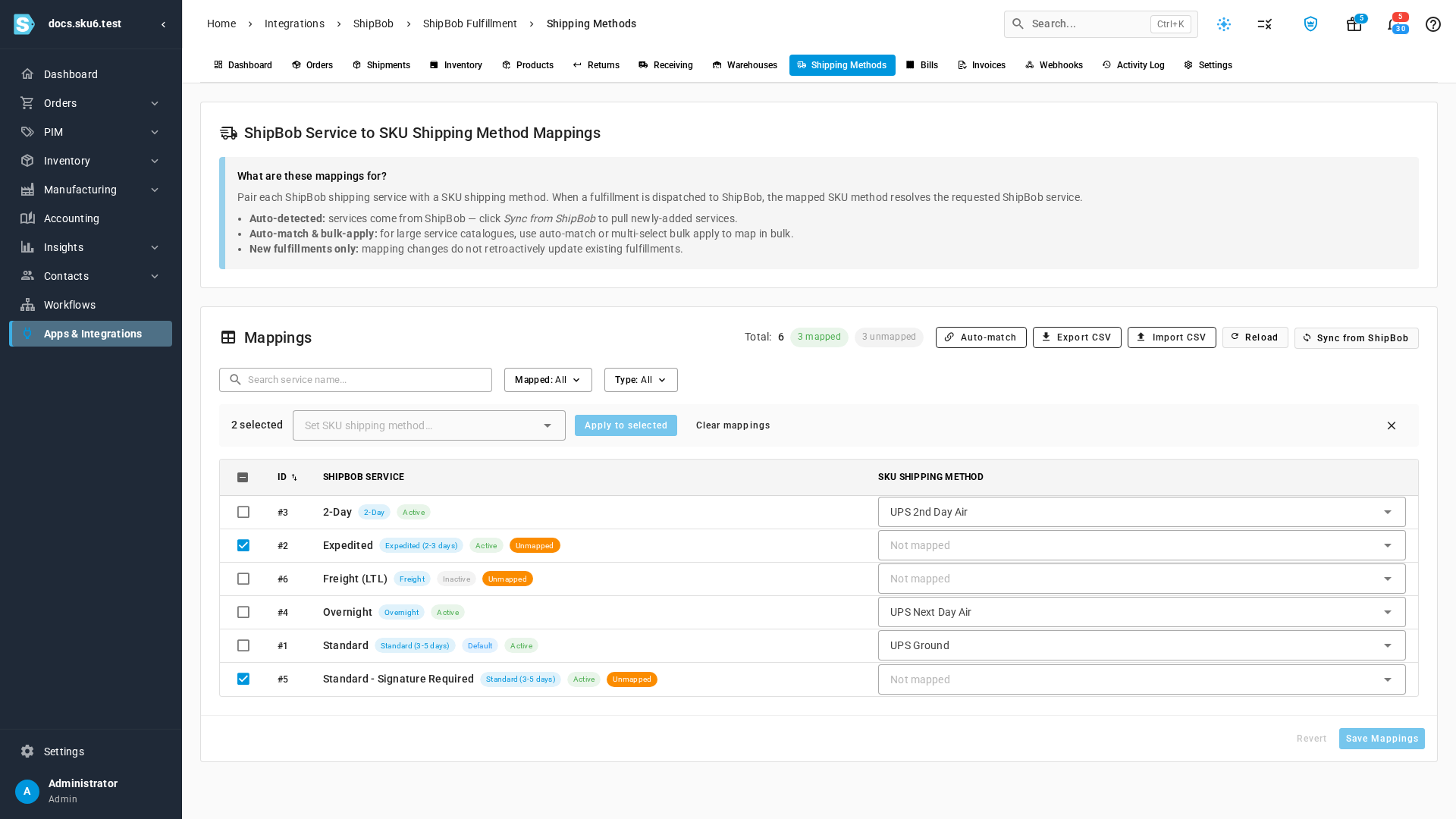Open the Type: All filter dropdown

(641, 380)
